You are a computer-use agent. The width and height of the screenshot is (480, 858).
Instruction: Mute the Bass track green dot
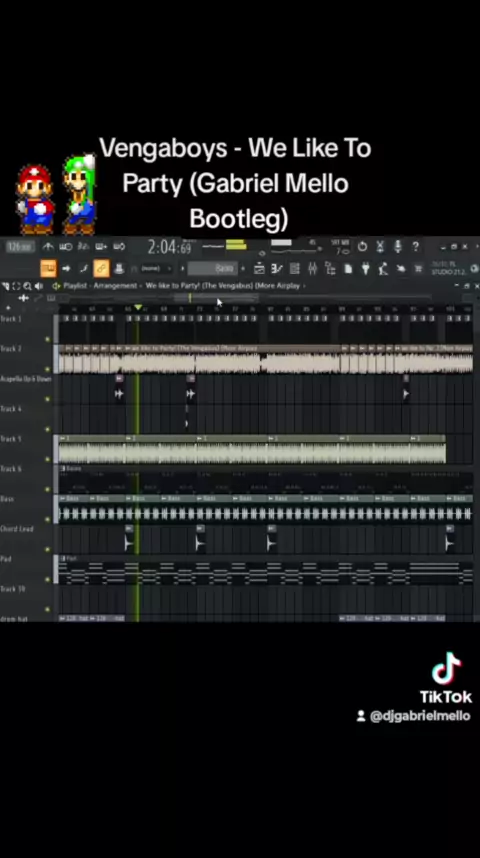[x=47, y=520]
